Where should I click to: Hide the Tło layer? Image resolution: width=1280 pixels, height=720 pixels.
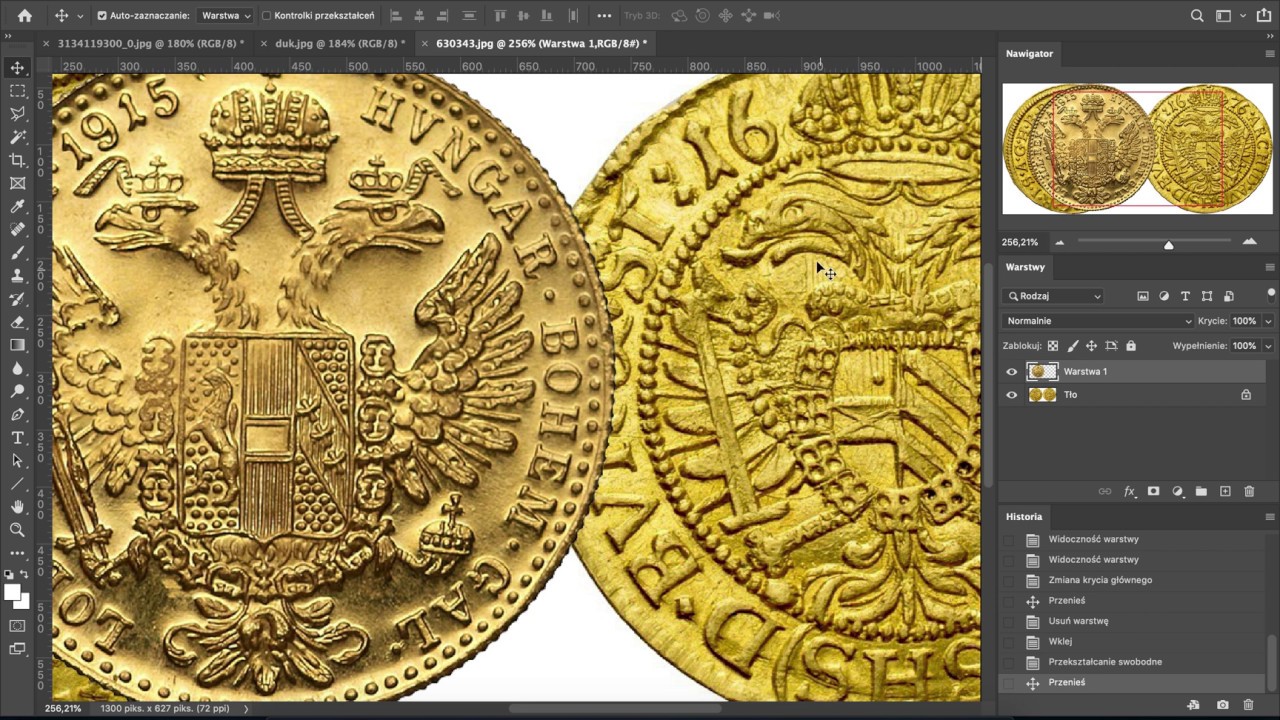tap(1011, 395)
